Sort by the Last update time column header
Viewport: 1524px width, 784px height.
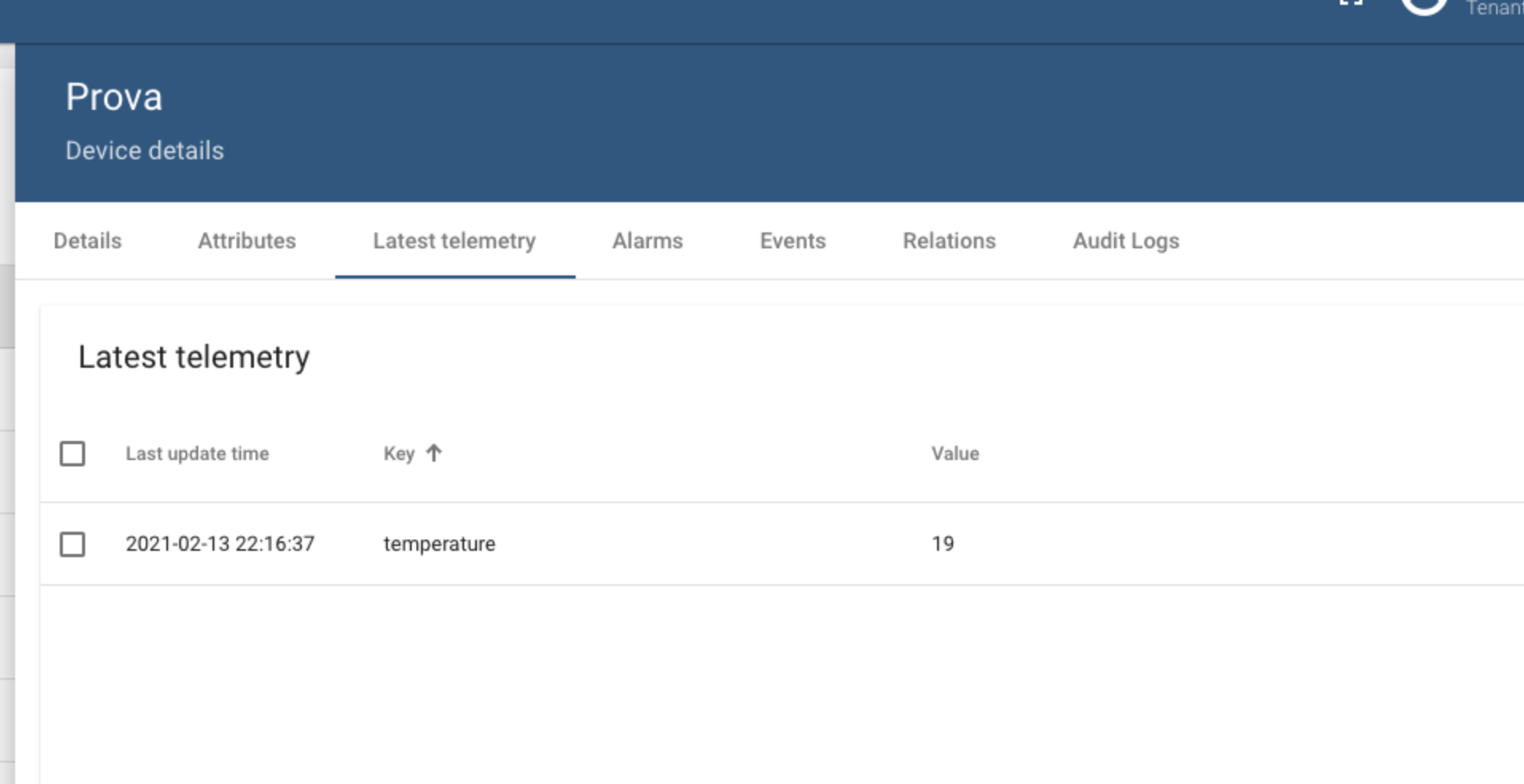pos(197,453)
